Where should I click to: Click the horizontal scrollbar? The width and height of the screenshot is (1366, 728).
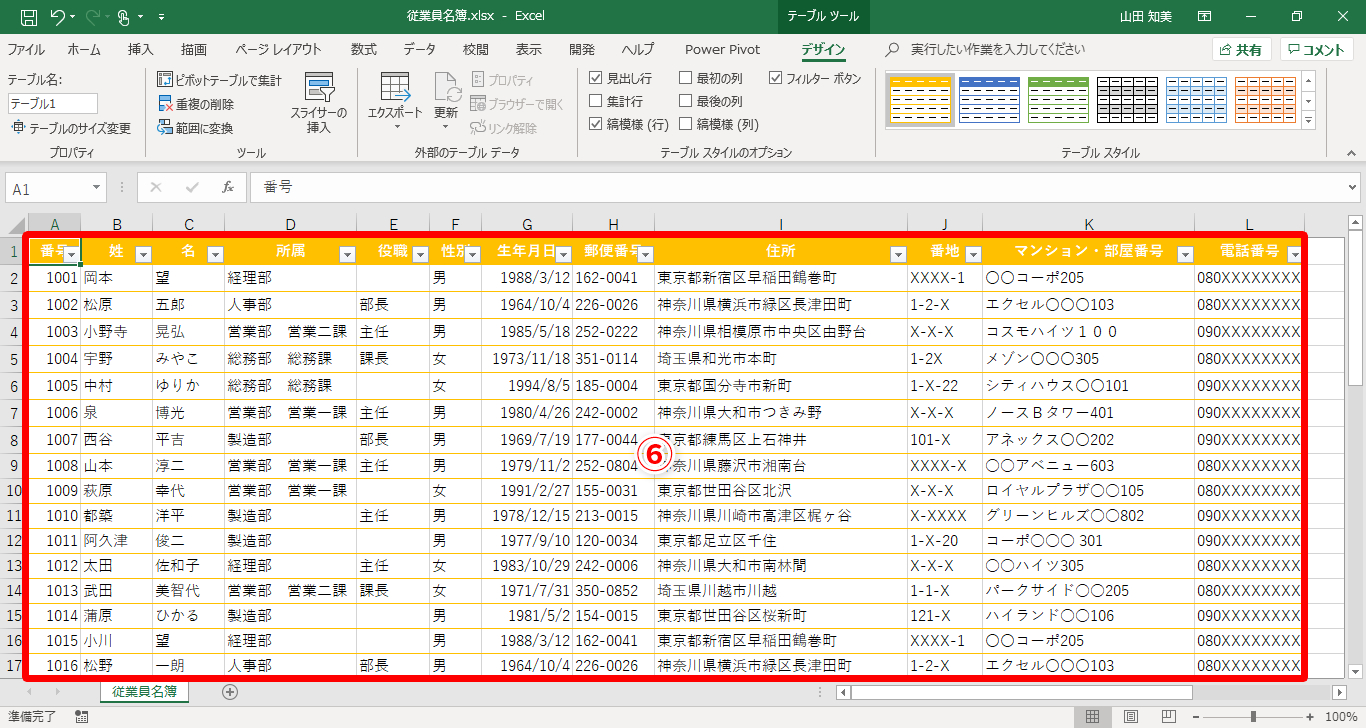point(1021,692)
